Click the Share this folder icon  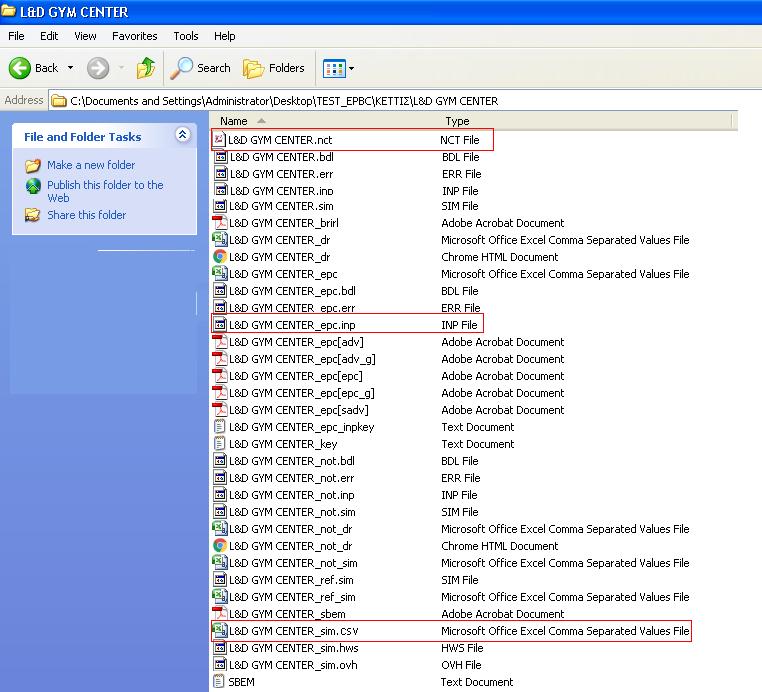pos(33,215)
